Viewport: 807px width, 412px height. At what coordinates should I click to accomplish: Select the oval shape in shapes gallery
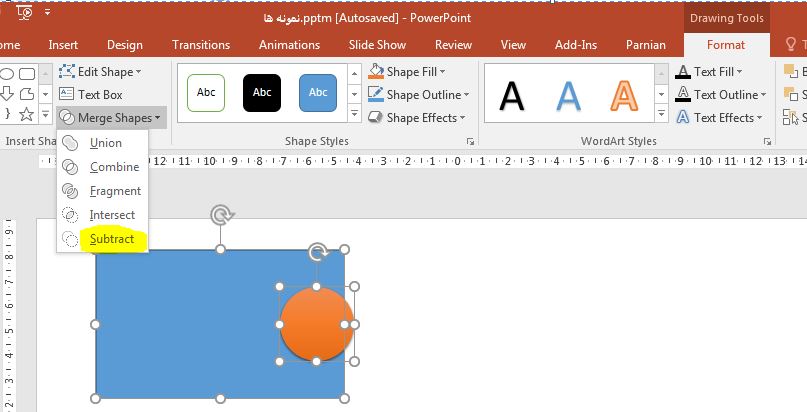click(6, 74)
